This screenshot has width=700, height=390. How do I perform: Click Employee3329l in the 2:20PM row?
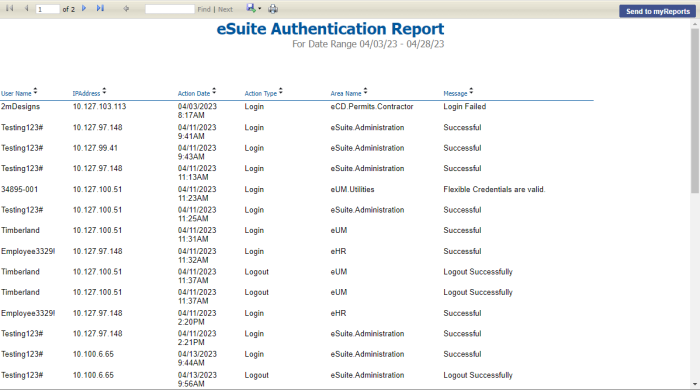28,313
